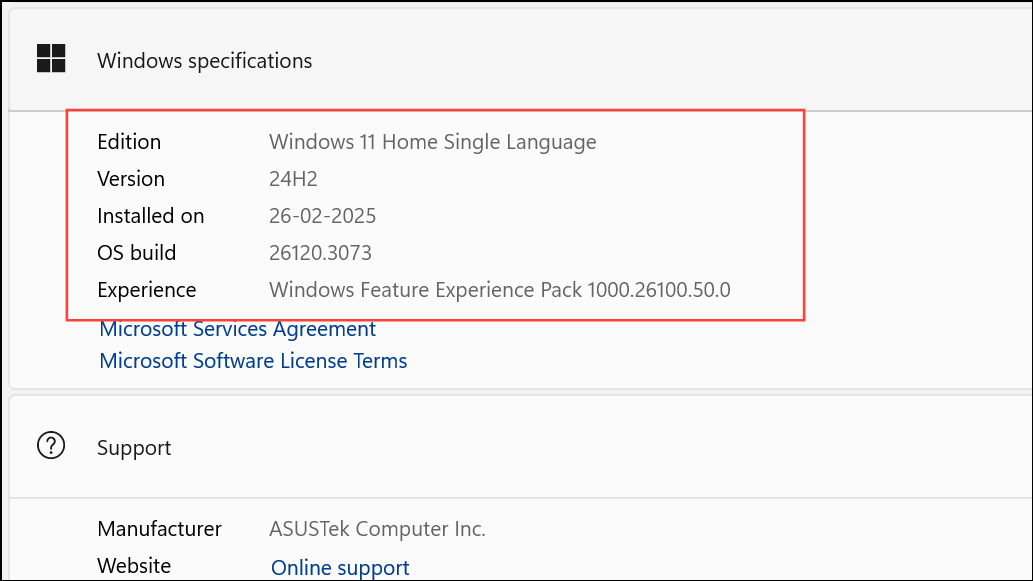Click the 24H2 version value
Viewport: 1033px width, 581px height.
293,179
